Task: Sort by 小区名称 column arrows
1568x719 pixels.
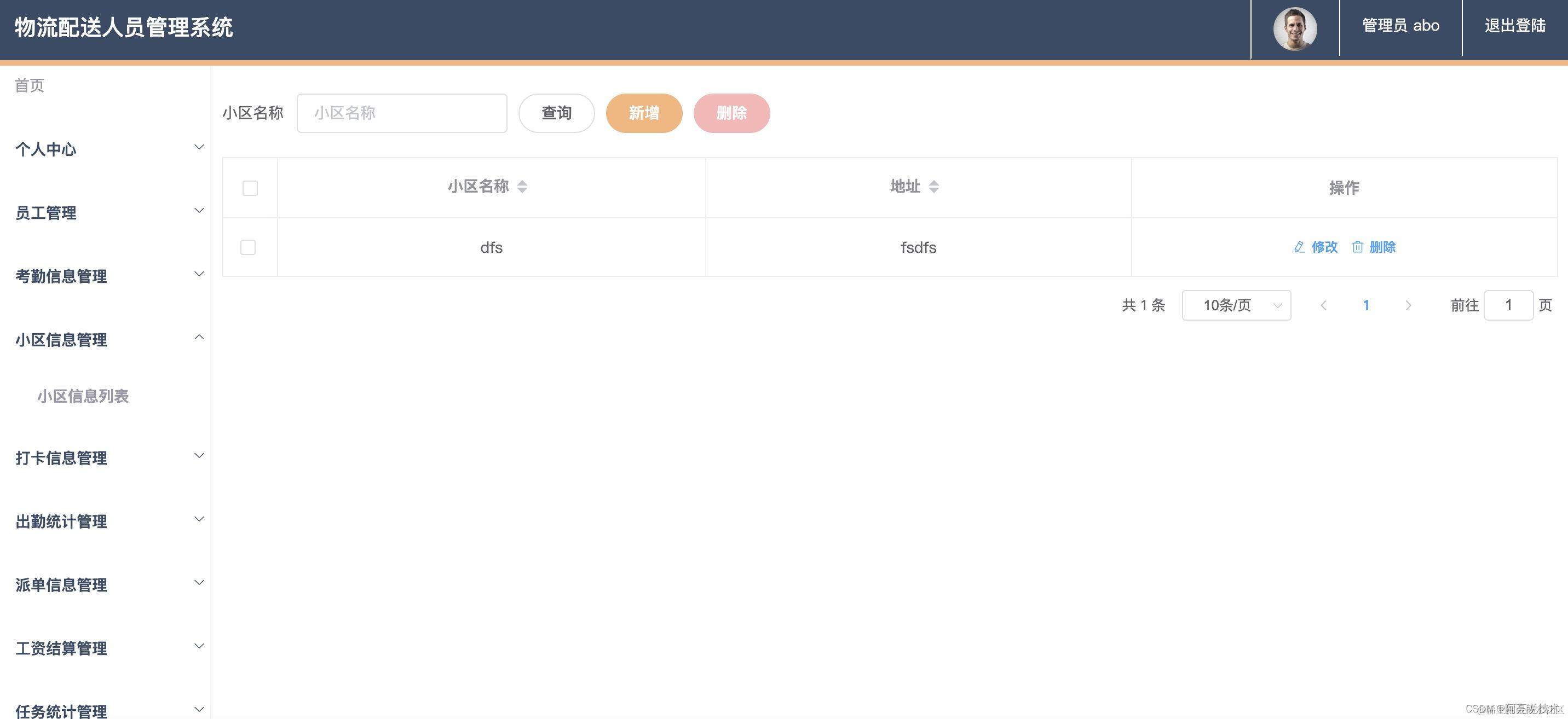Action: pos(522,187)
